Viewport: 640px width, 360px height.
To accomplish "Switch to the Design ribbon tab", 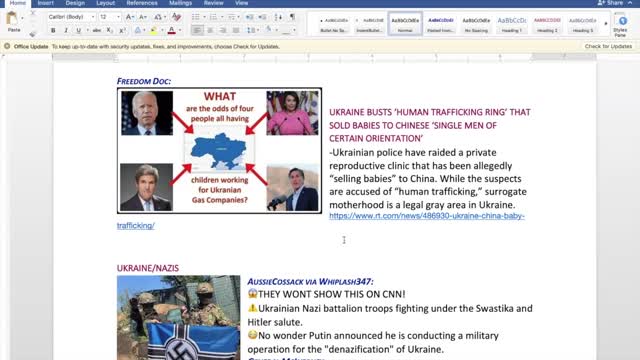I will (x=75, y=3).
